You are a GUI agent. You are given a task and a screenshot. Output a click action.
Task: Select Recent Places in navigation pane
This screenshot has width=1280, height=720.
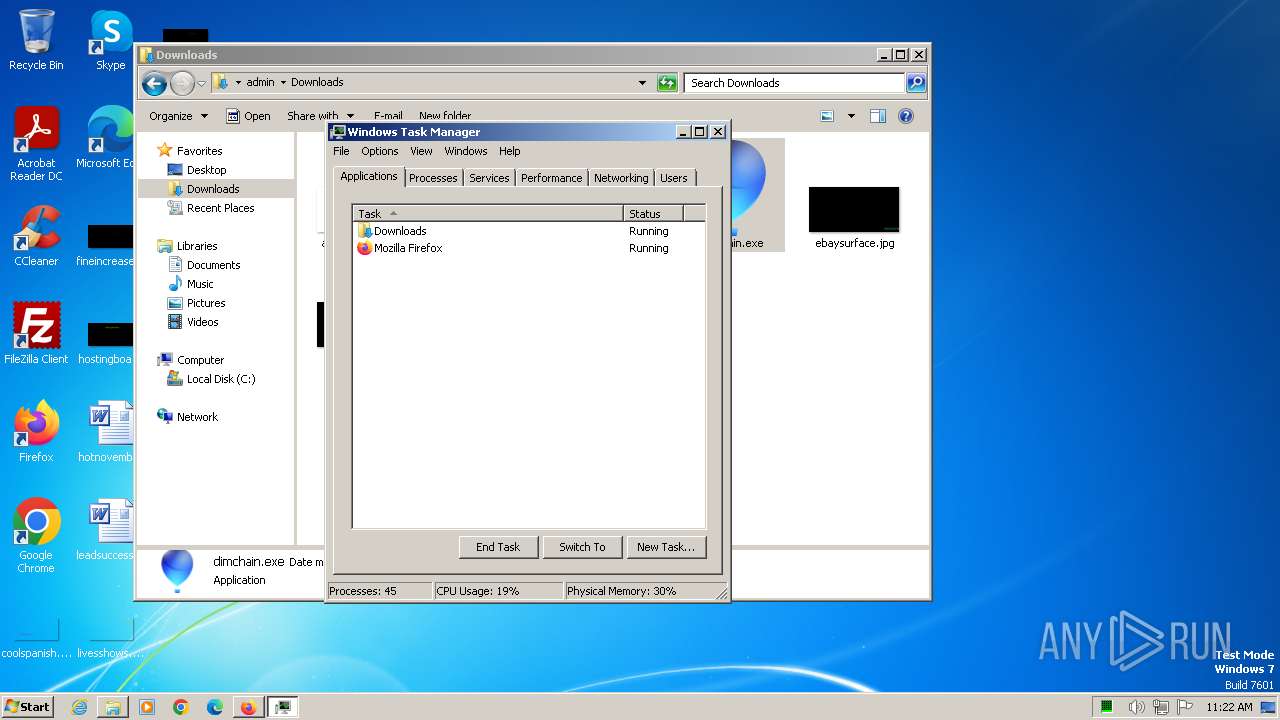click(220, 208)
